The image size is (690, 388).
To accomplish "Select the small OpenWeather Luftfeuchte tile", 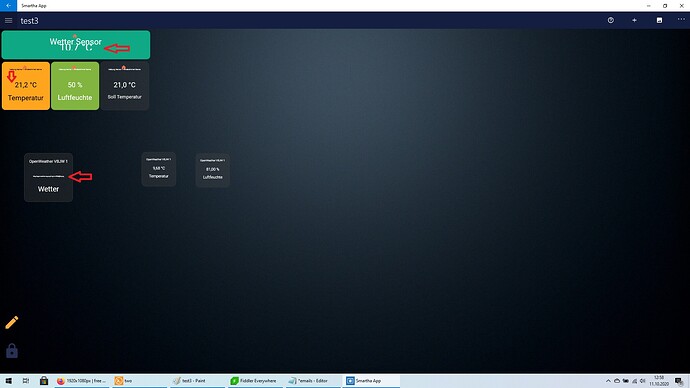I will (x=213, y=170).
